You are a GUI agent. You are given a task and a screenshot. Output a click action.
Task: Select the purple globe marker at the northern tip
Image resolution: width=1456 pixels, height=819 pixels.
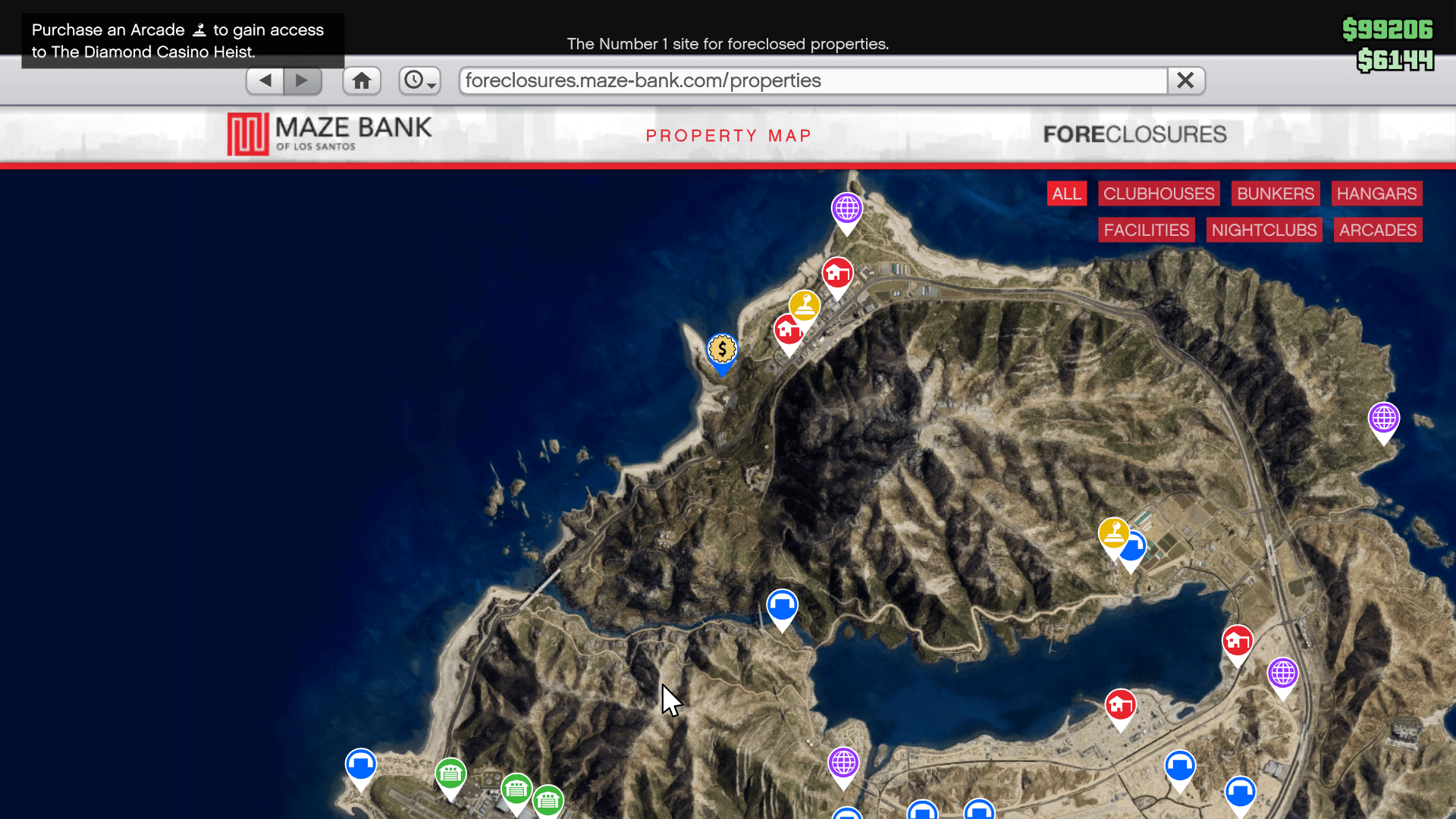[846, 209]
